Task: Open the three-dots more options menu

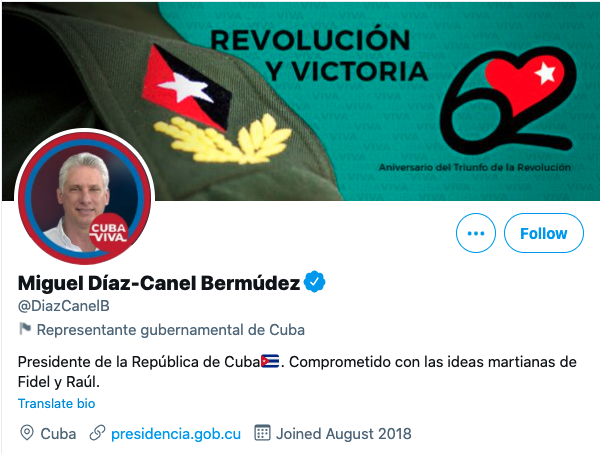Action: pos(476,233)
